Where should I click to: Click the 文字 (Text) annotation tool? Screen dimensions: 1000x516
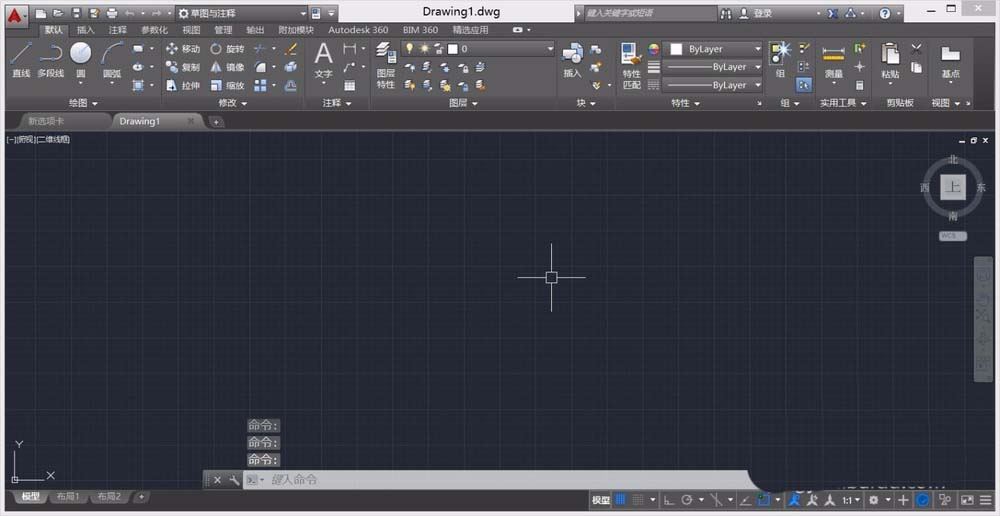click(x=323, y=60)
